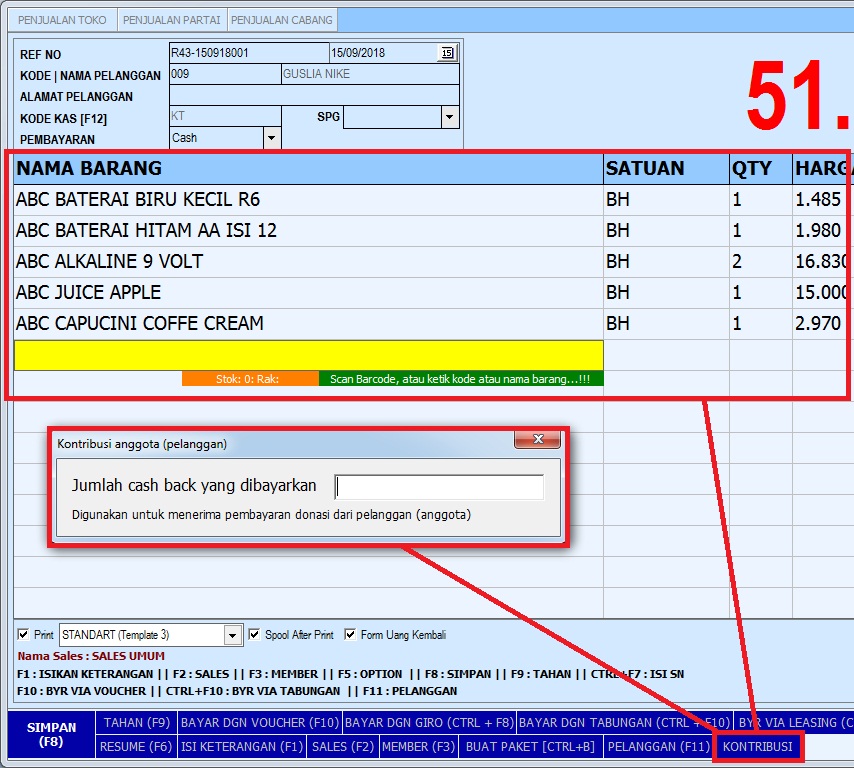This screenshot has width=854, height=768.
Task: Open the date picker calendar icon
Action: [447, 53]
